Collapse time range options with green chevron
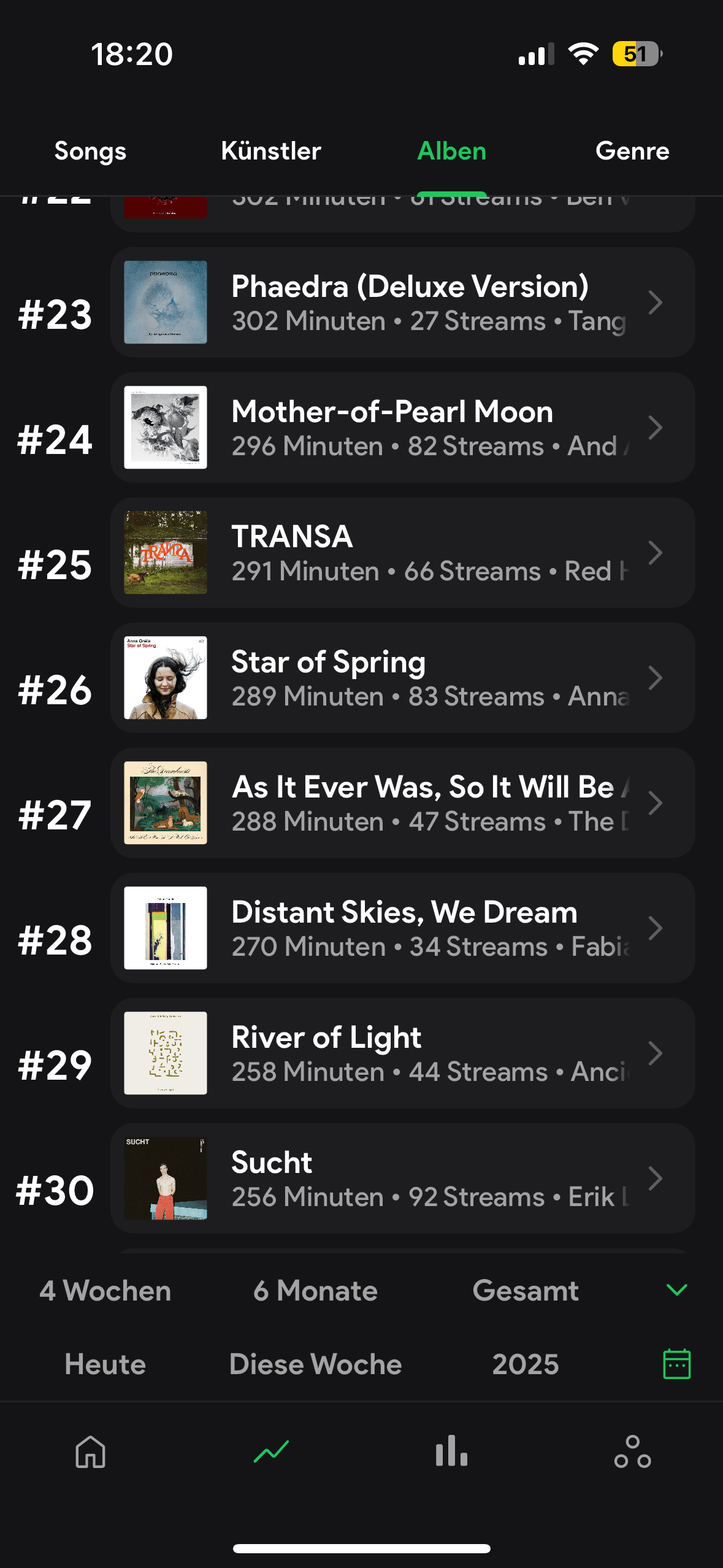723x1568 pixels. [x=676, y=1289]
